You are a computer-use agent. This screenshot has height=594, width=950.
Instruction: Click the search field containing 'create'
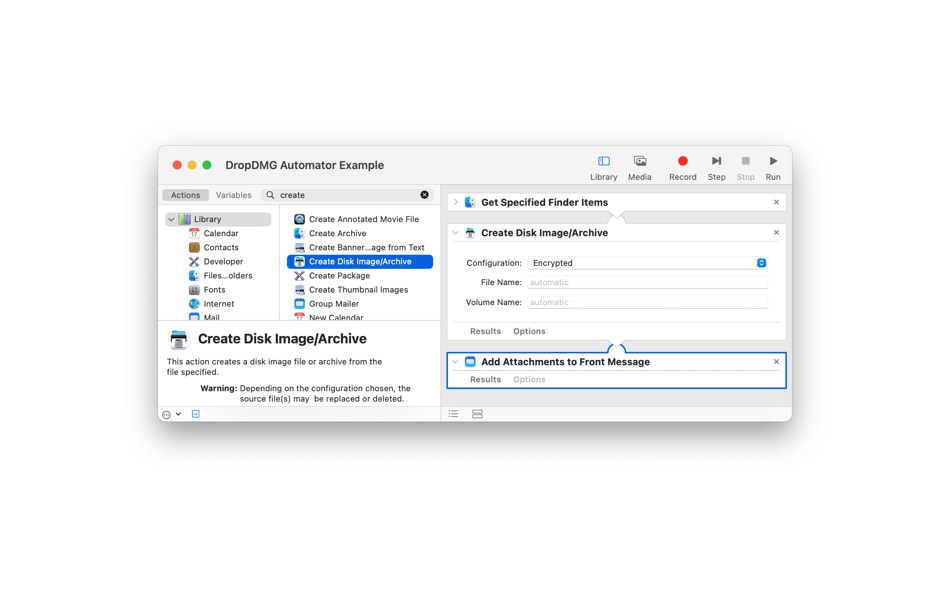coord(348,195)
